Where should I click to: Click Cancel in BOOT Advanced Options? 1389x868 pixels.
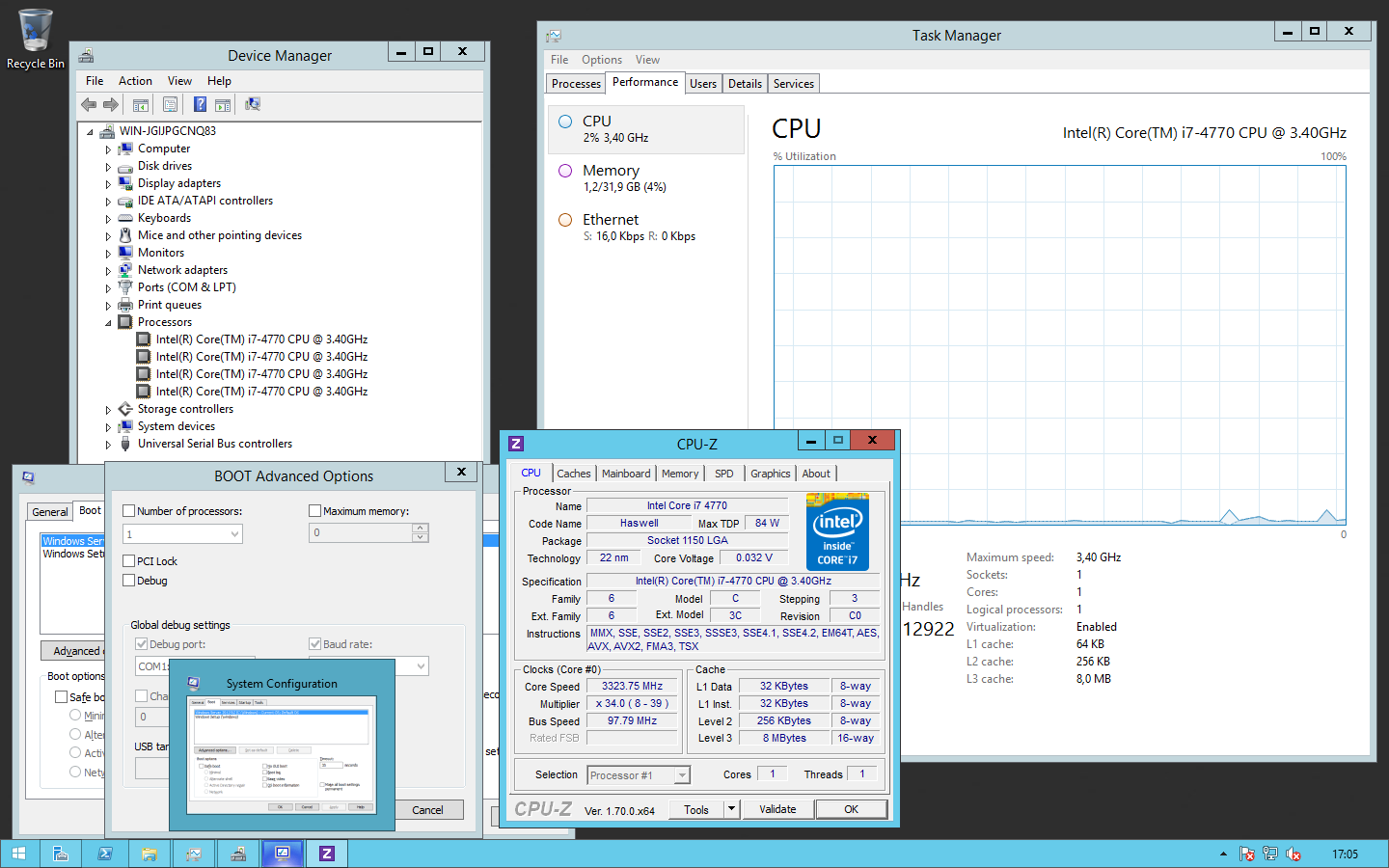tap(427, 810)
